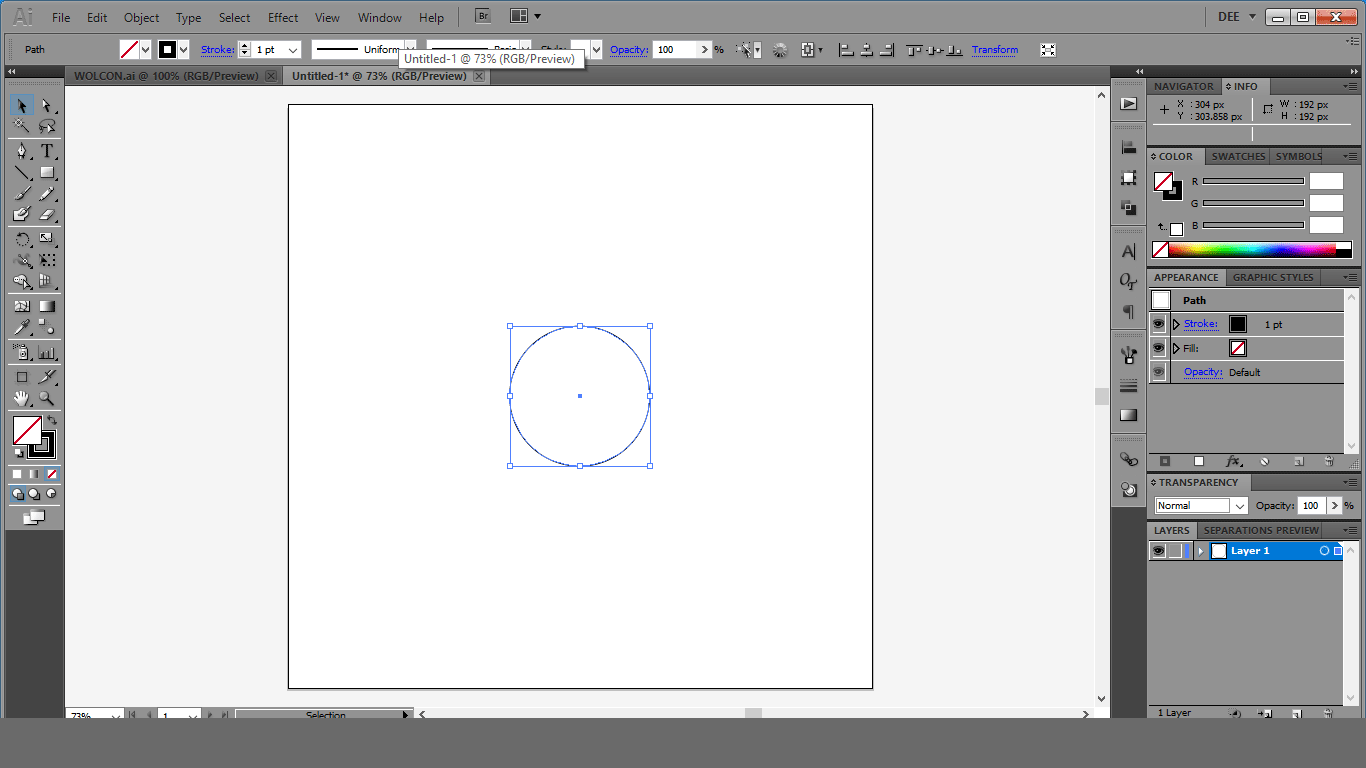
Task: Select the Pen tool
Action: click(21, 151)
